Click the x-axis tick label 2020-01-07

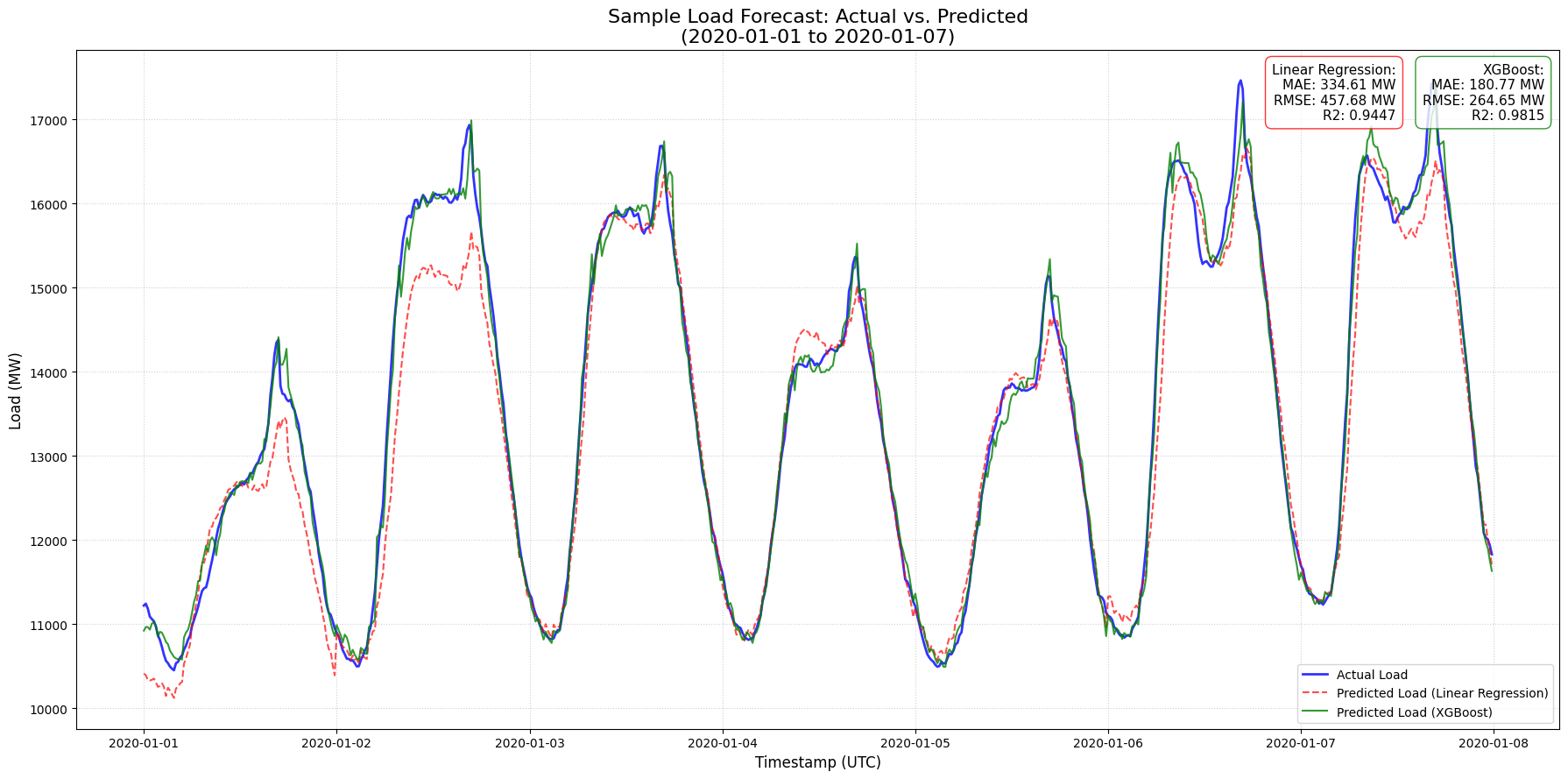[1301, 743]
